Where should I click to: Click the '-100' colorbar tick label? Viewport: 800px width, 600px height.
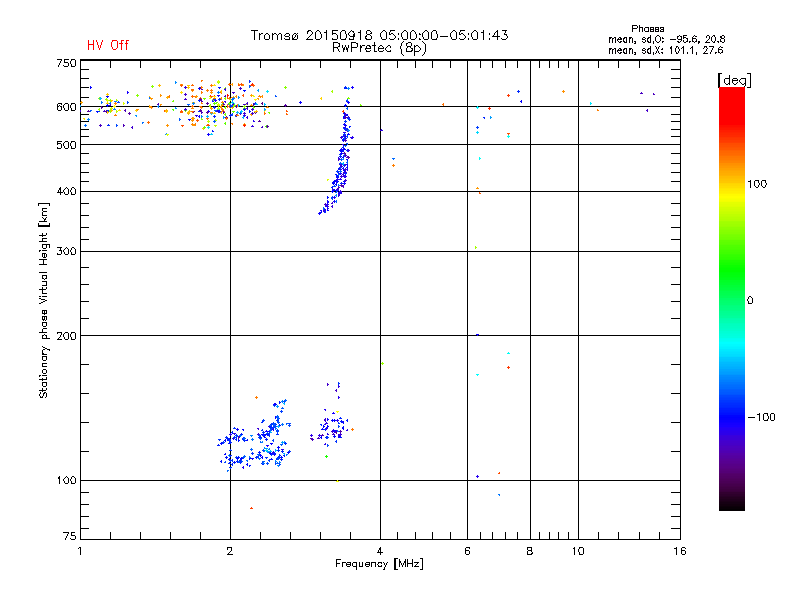(x=761, y=417)
